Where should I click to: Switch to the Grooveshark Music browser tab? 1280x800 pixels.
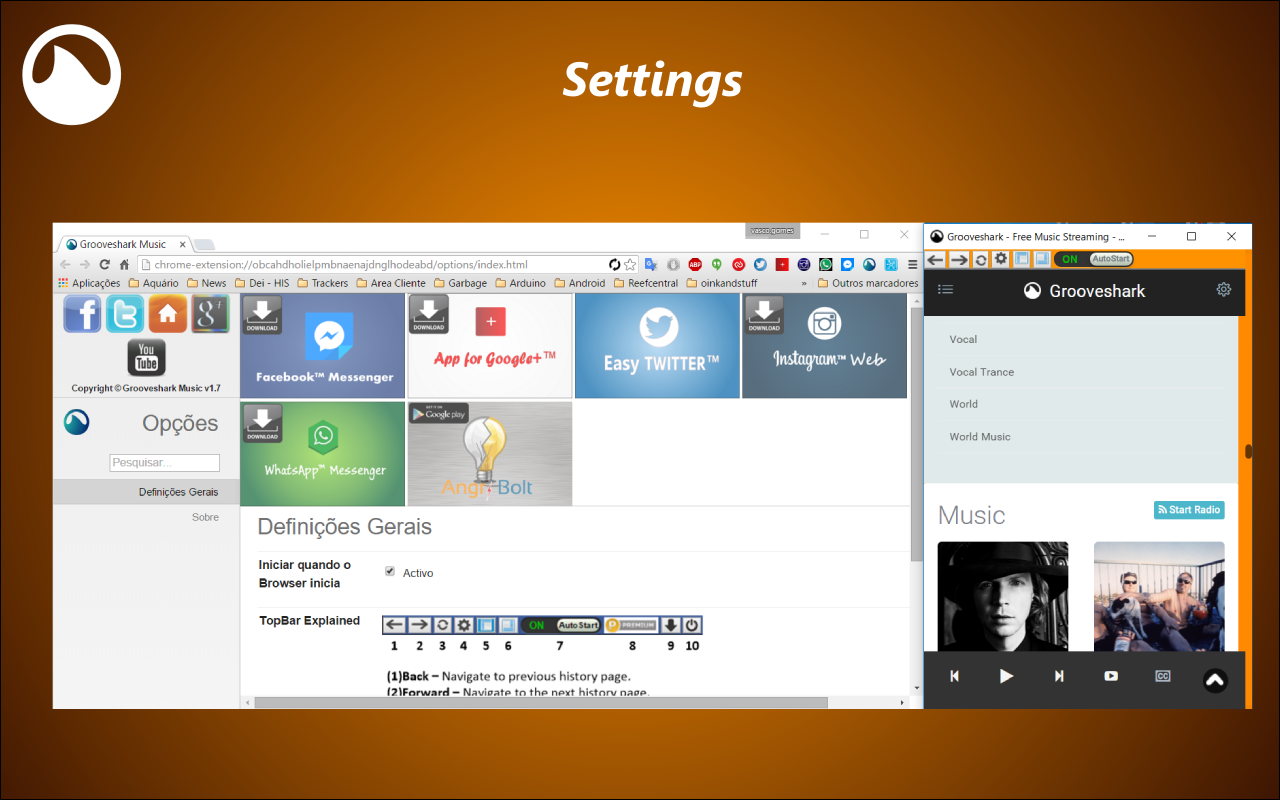coord(124,244)
